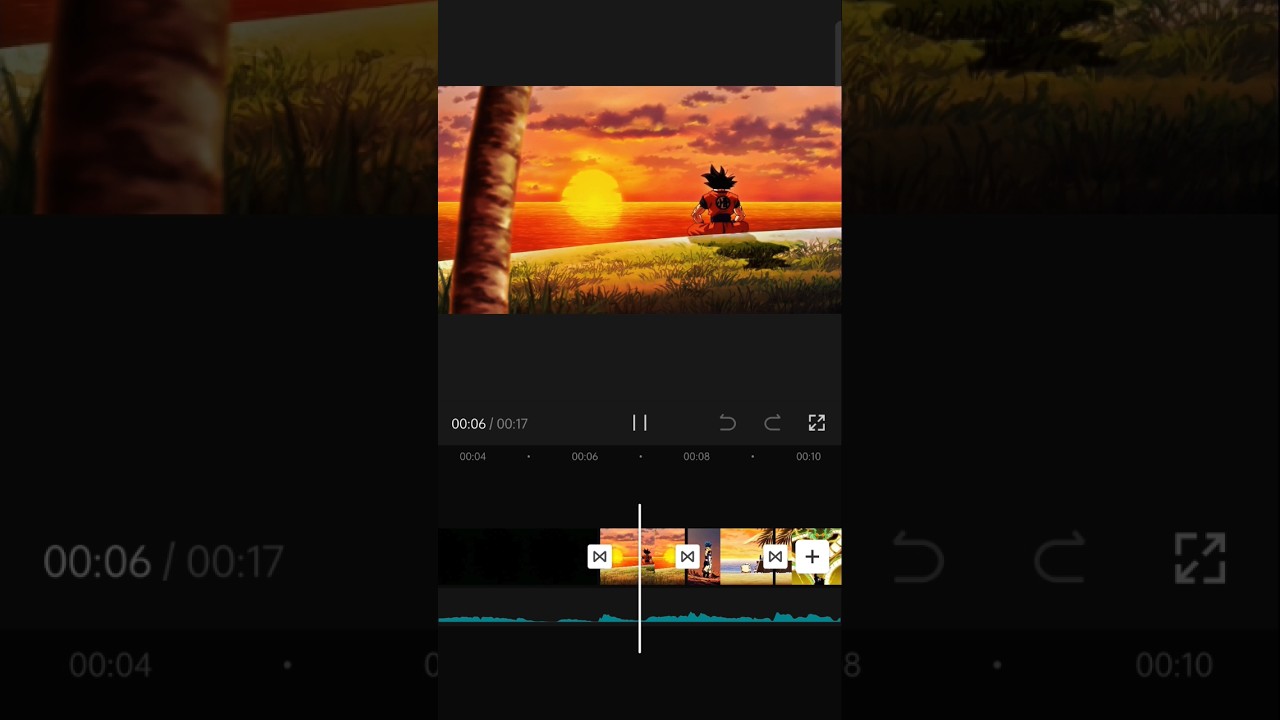Image resolution: width=1280 pixels, height=720 pixels.
Task: Click the 00:04 ruler mark
Action: pyautogui.click(x=472, y=456)
